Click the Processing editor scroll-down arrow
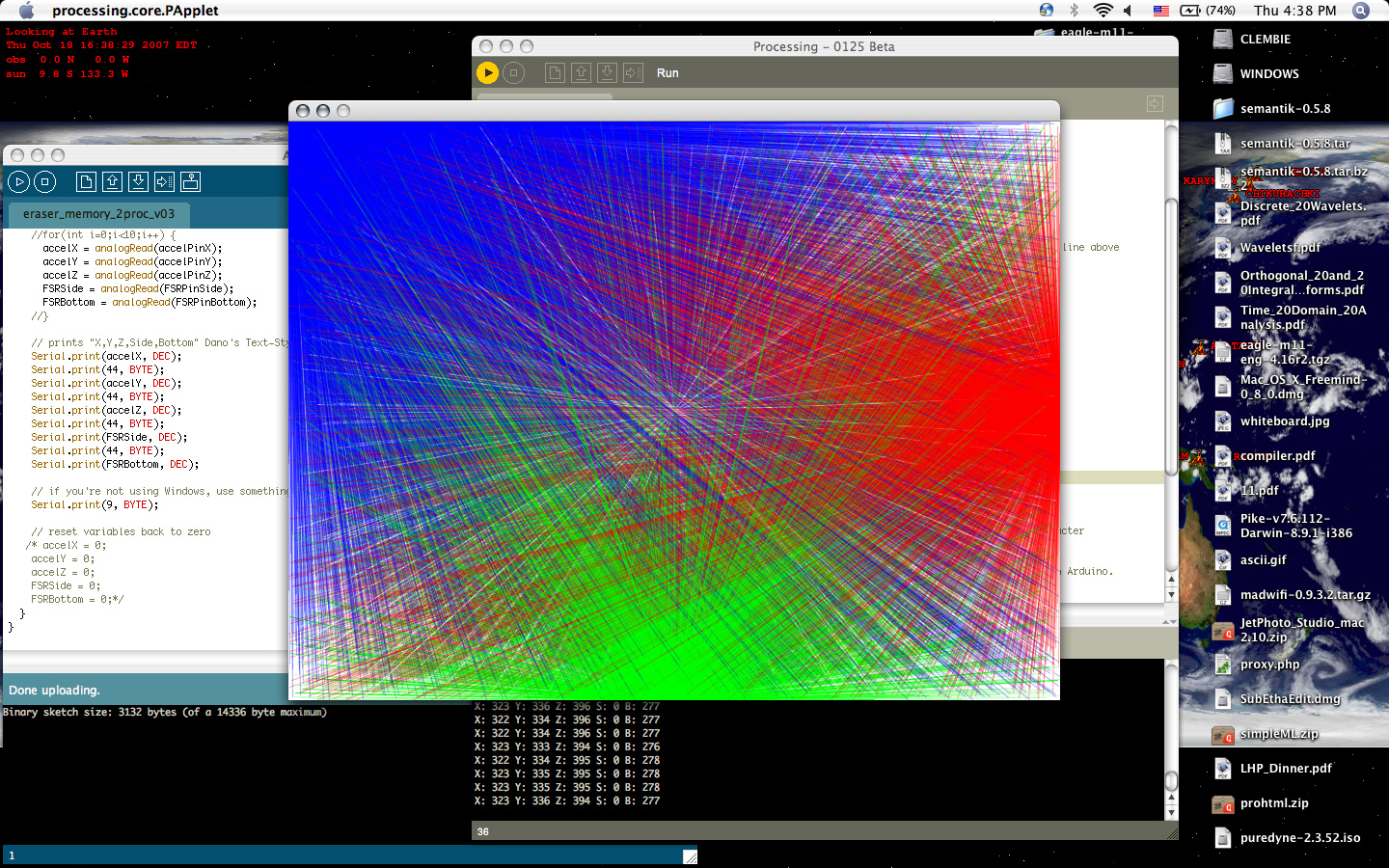This screenshot has height=868, width=1389. pyautogui.click(x=1171, y=595)
